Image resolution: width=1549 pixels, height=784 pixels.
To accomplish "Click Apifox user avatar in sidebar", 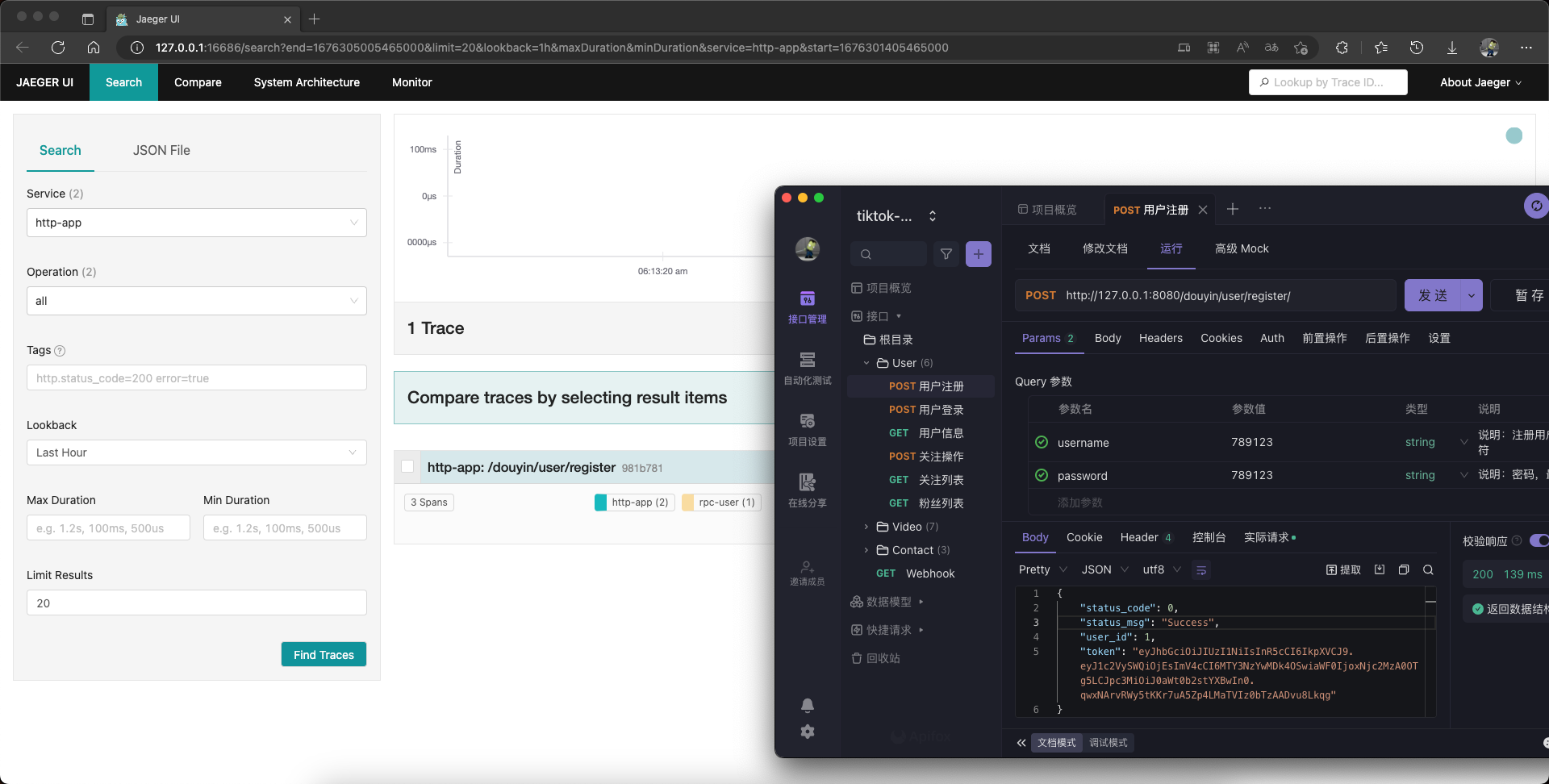I will click(x=807, y=249).
